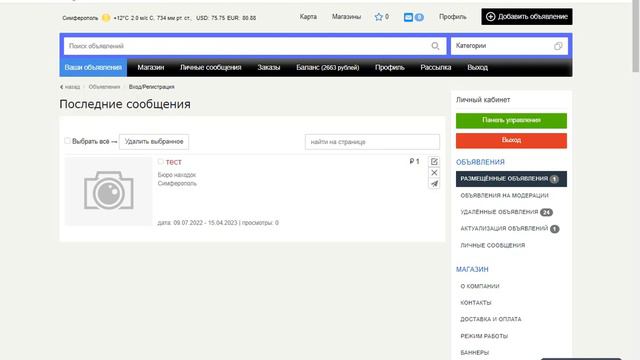Open Объявления на модерации

tap(504, 196)
